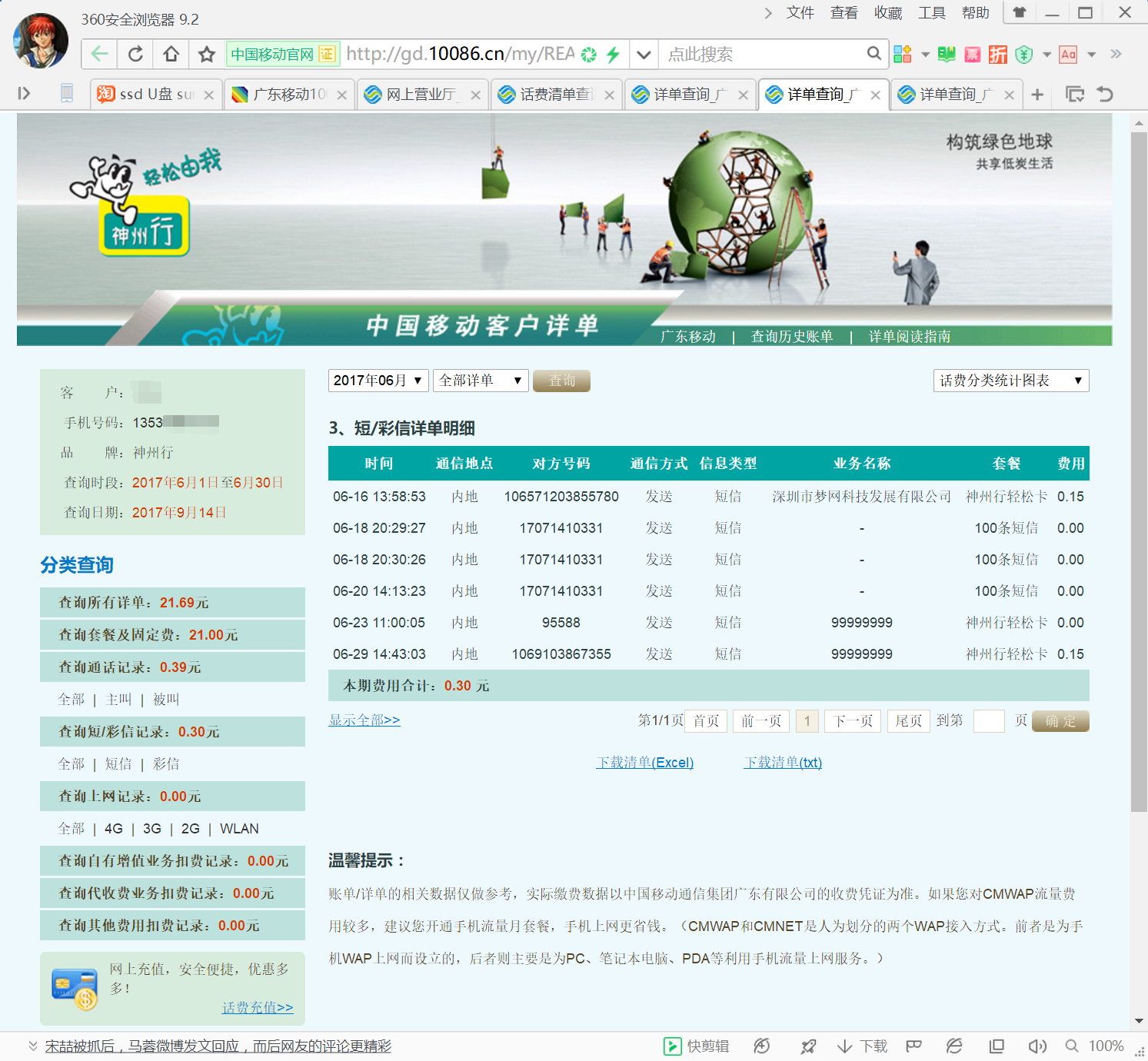Open 查询历史账单 in the banner navigation
Viewport: 1148px width, 1061px height.
(792, 337)
